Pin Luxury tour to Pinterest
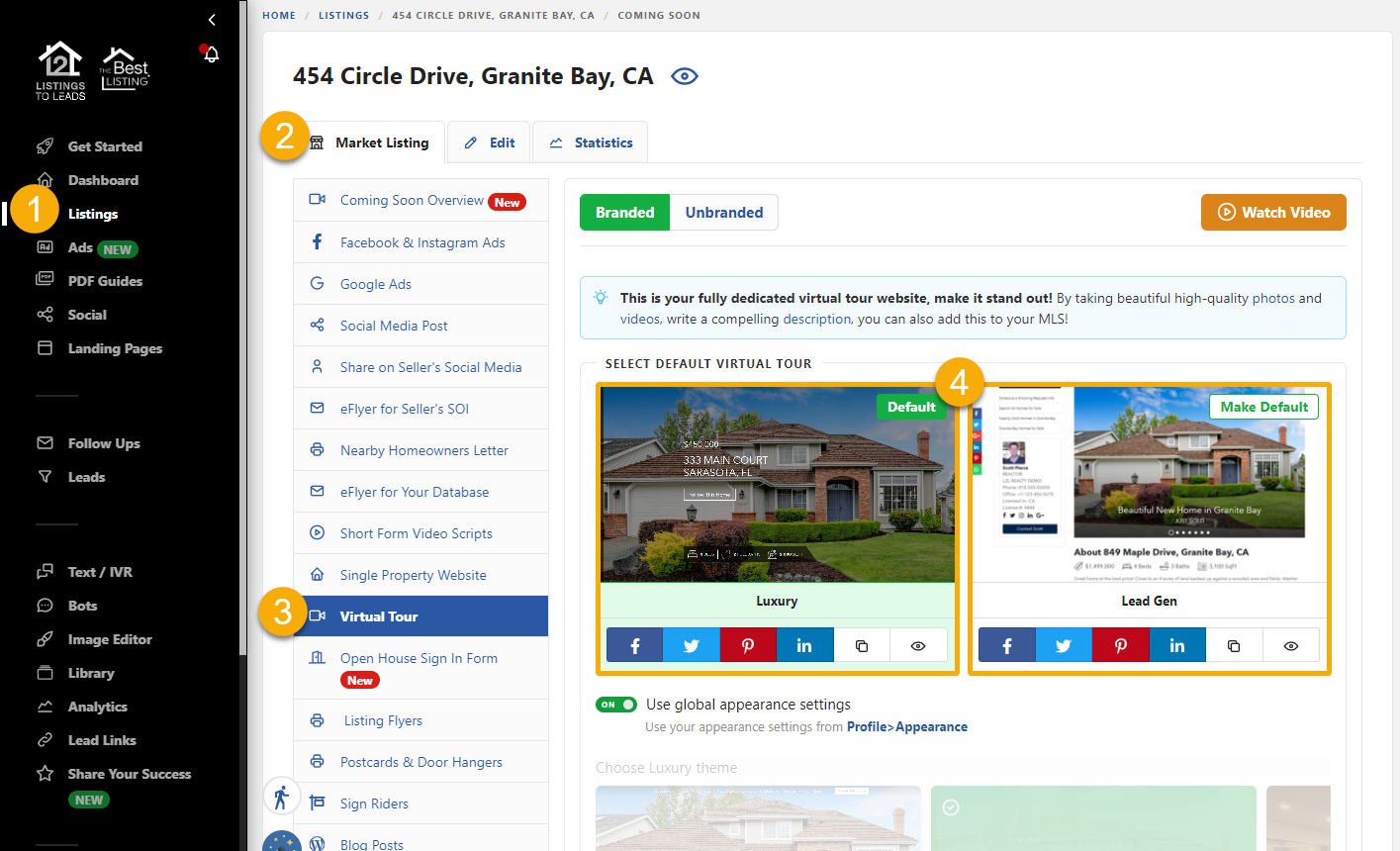 (748, 645)
